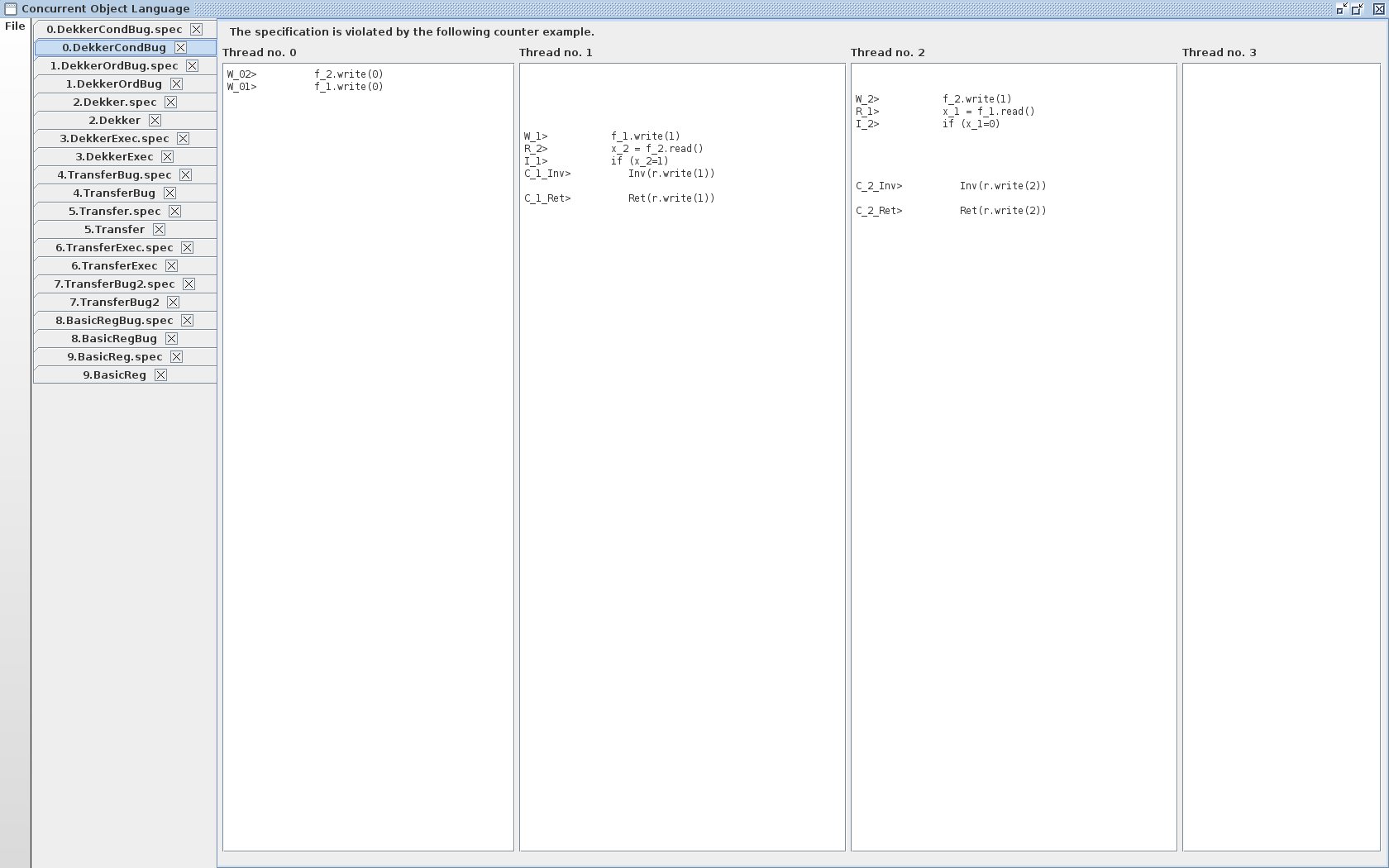Click the Thread no. 1 header label
Screen dimensions: 1389x868
(556, 52)
